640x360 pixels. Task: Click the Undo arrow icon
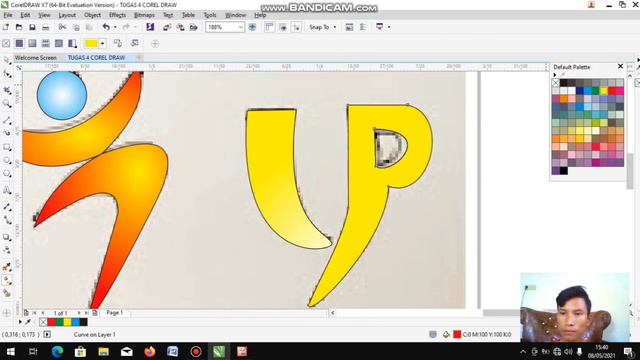(x=106, y=27)
